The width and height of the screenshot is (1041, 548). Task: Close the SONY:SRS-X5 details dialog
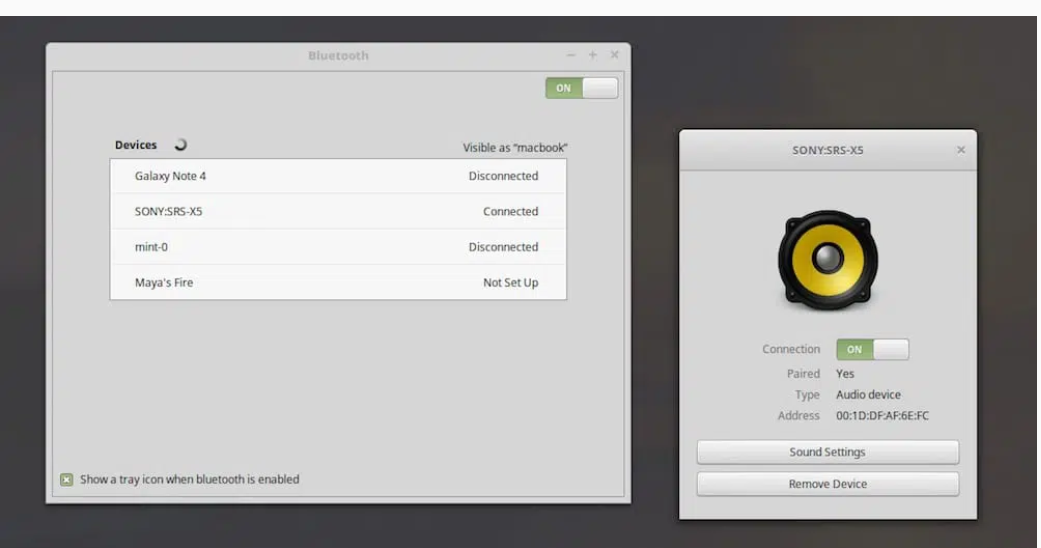click(x=961, y=150)
